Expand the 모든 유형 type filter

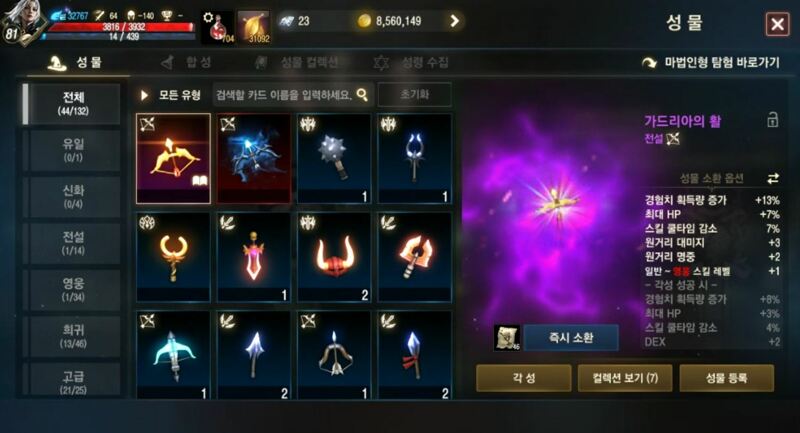(x=170, y=95)
